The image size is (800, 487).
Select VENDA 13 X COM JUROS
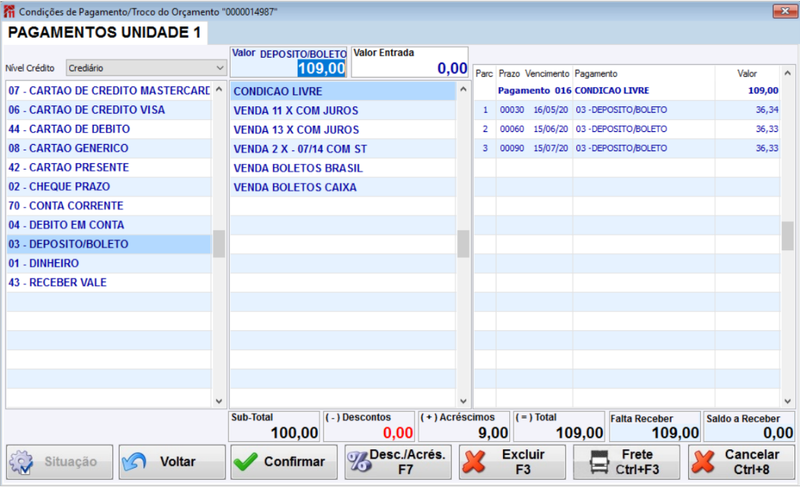[343, 130]
